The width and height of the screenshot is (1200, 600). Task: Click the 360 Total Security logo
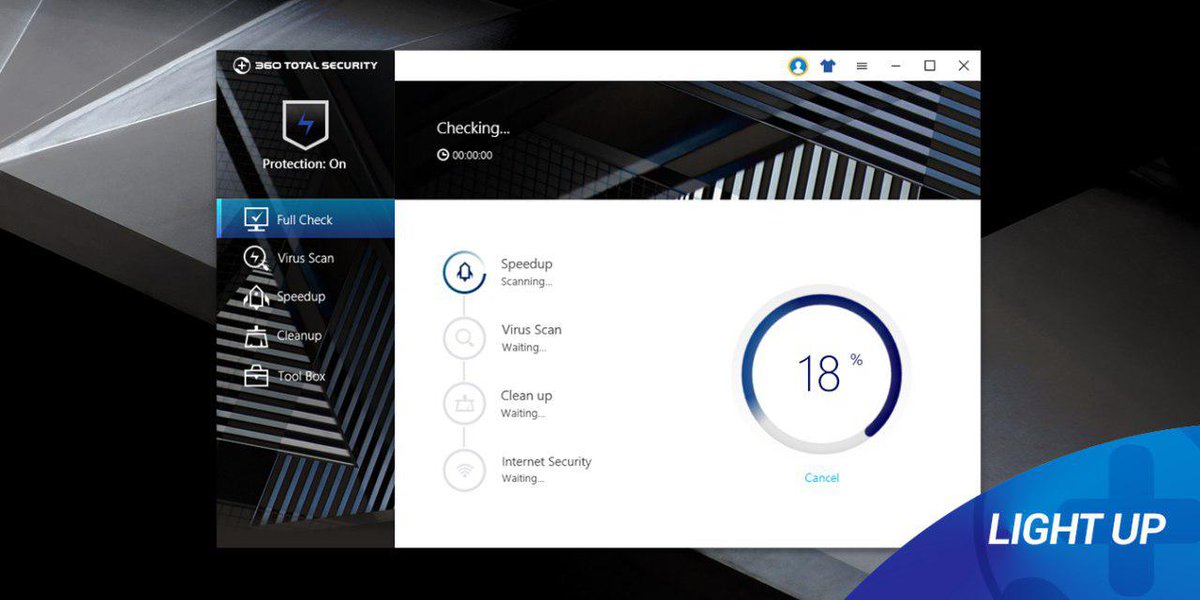coord(306,65)
